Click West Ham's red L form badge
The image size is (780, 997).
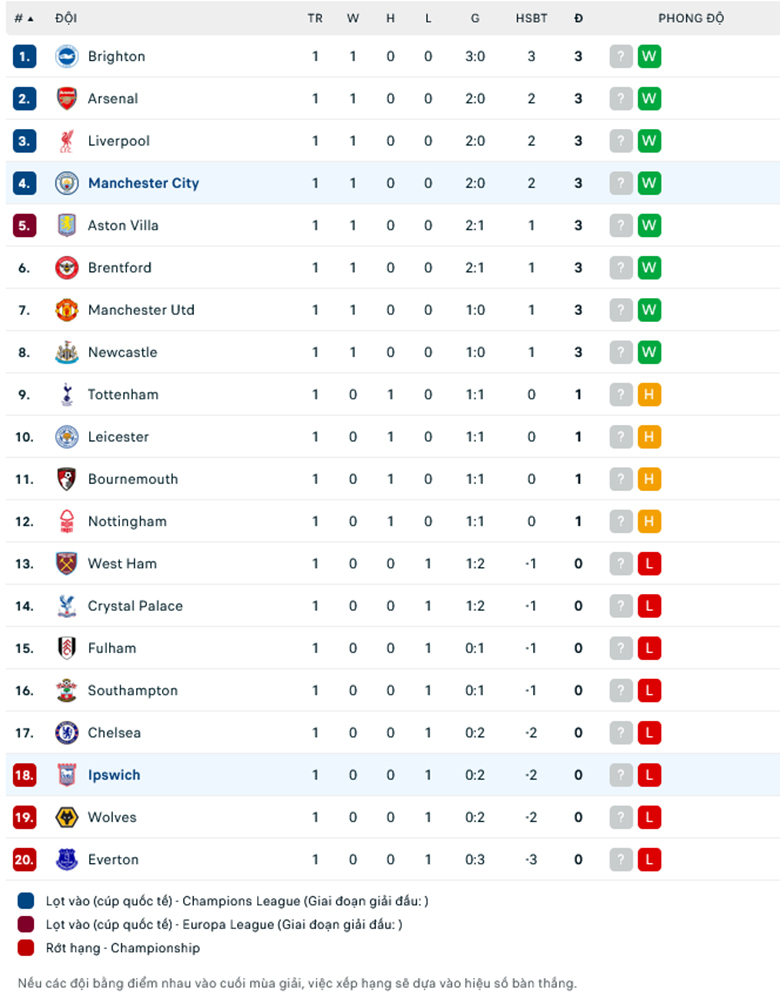pyautogui.click(x=650, y=564)
